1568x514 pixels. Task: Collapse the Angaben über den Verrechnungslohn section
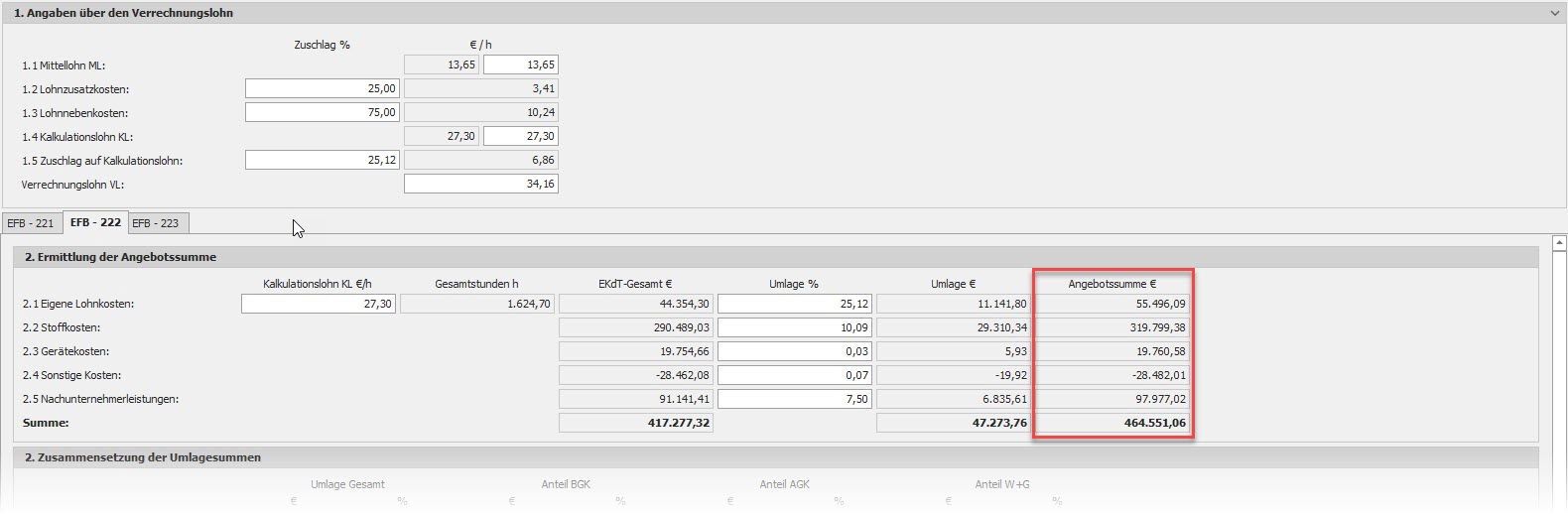(x=1554, y=13)
